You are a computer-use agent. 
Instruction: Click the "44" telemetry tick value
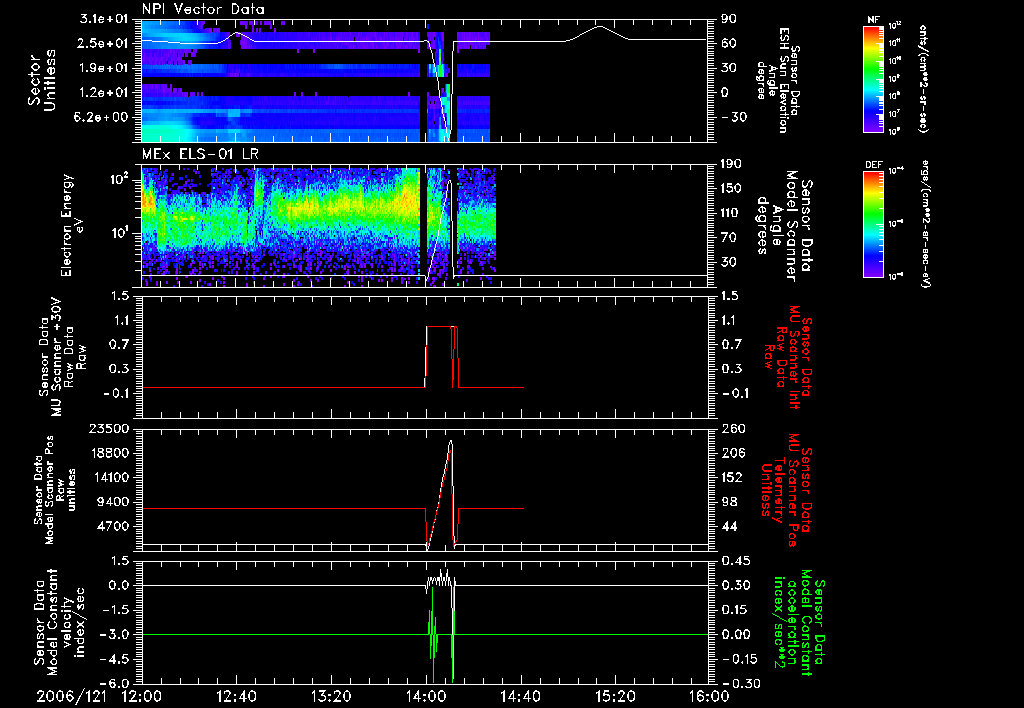pyautogui.click(x=729, y=526)
